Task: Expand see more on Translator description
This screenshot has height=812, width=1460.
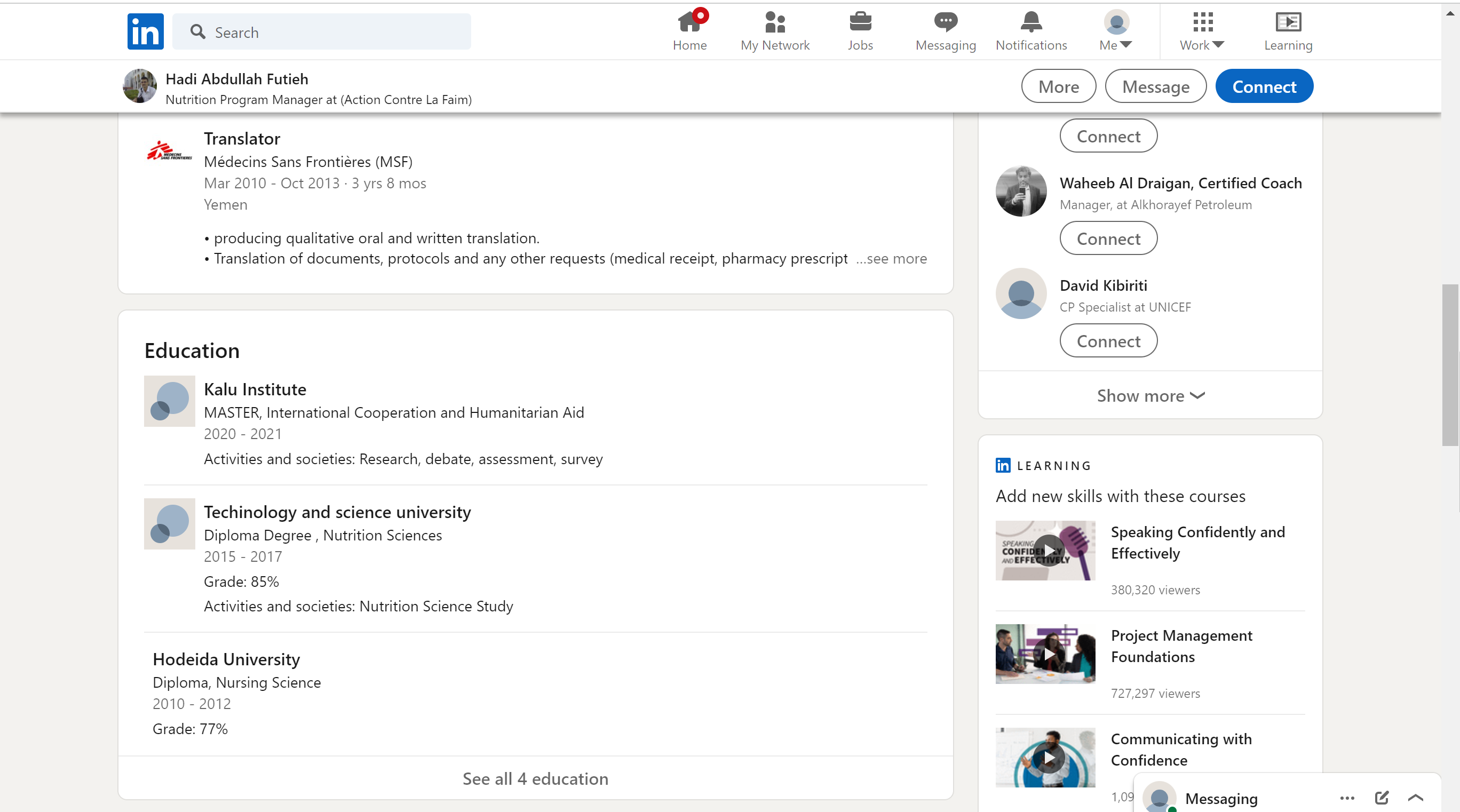Action: coord(892,259)
